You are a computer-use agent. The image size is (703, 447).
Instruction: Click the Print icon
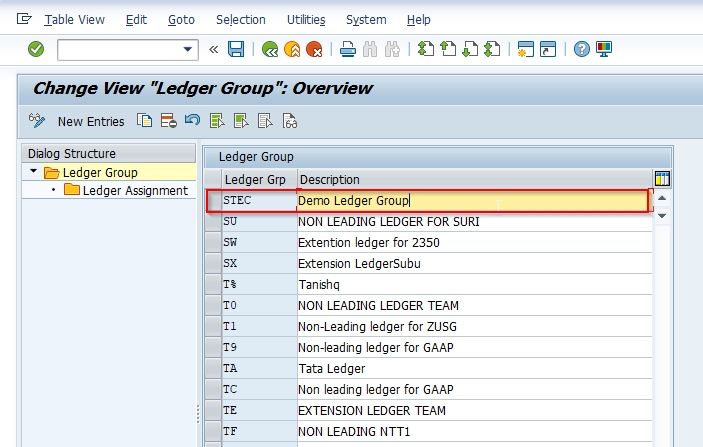tap(347, 49)
